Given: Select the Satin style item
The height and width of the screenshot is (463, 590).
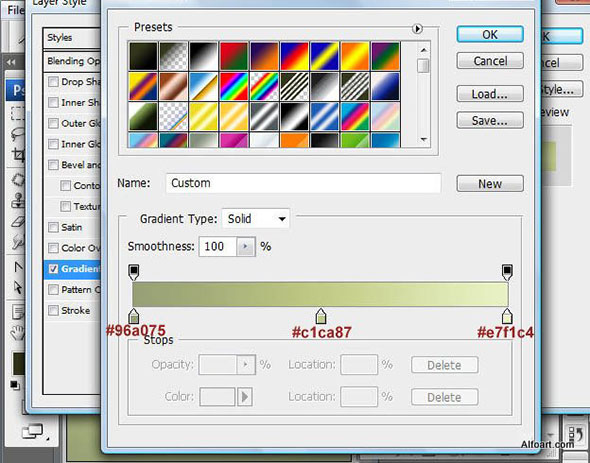Looking at the screenshot, I should pos(71,227).
